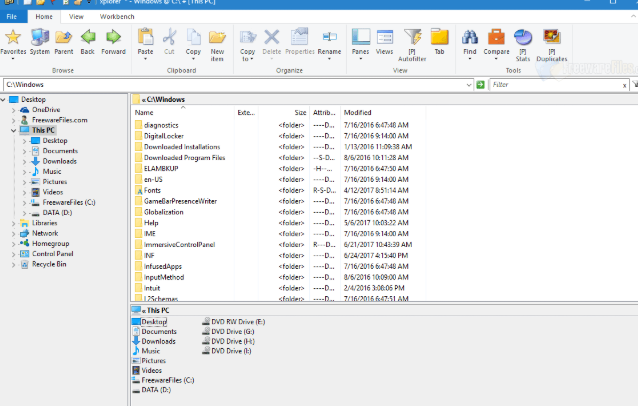638x406 pixels.
Task: Click the Rename icon
Action: pyautogui.click(x=330, y=37)
